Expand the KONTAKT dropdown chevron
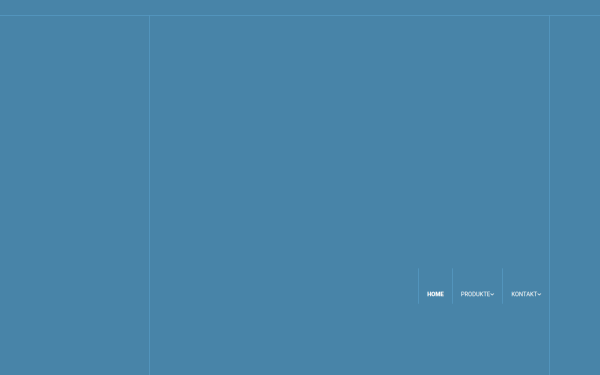 click(540, 294)
